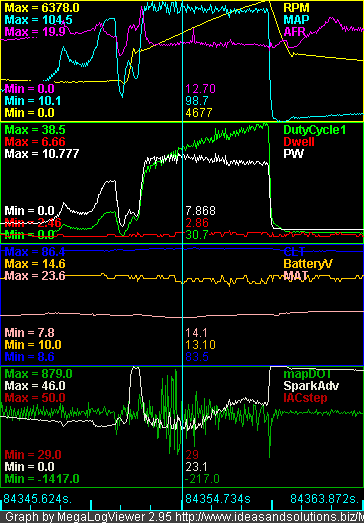Click the 'Min = 10.1' MAP minimum
This screenshot has height=523, width=364.
click(33, 101)
